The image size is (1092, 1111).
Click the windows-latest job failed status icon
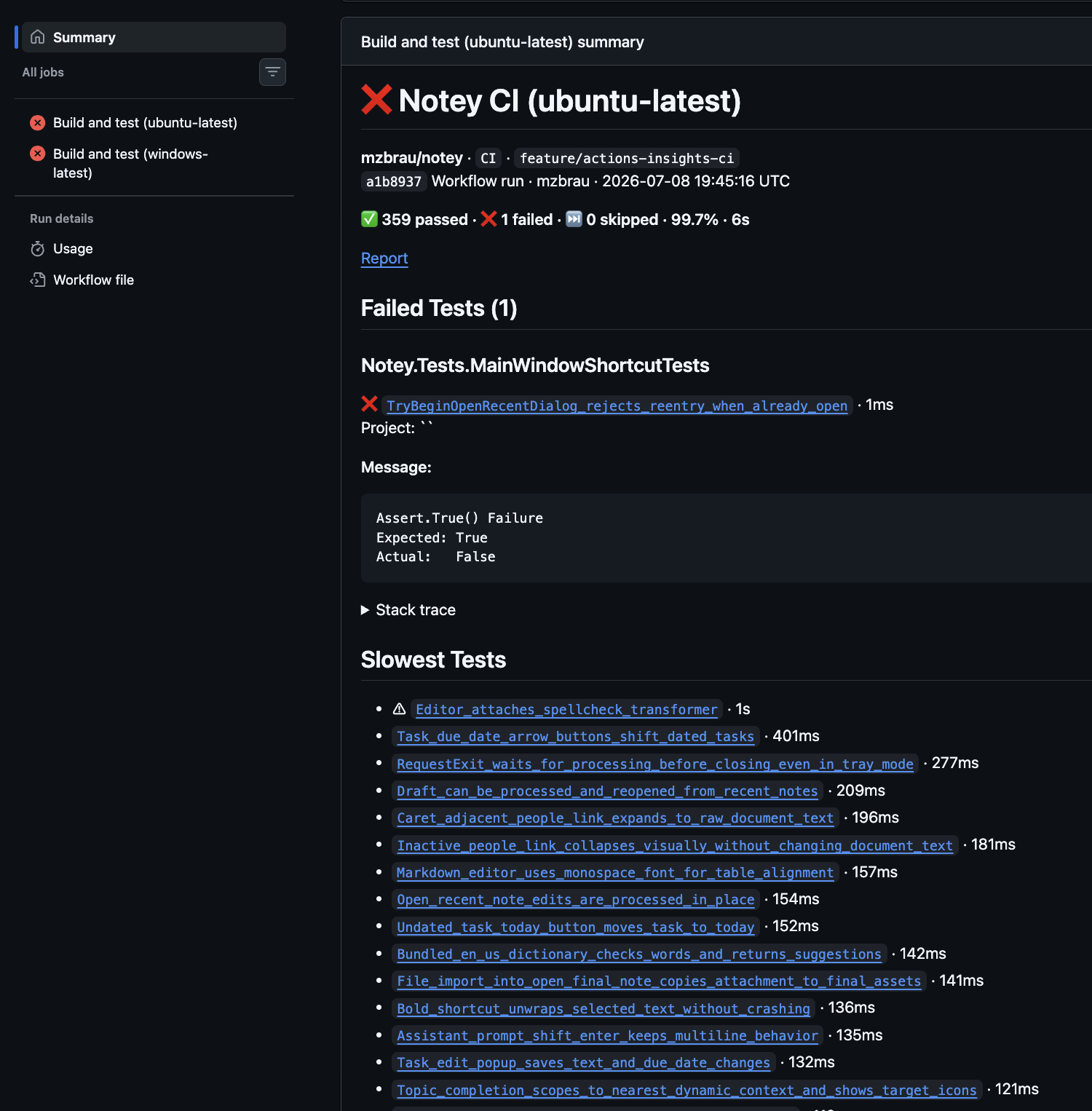(38, 154)
